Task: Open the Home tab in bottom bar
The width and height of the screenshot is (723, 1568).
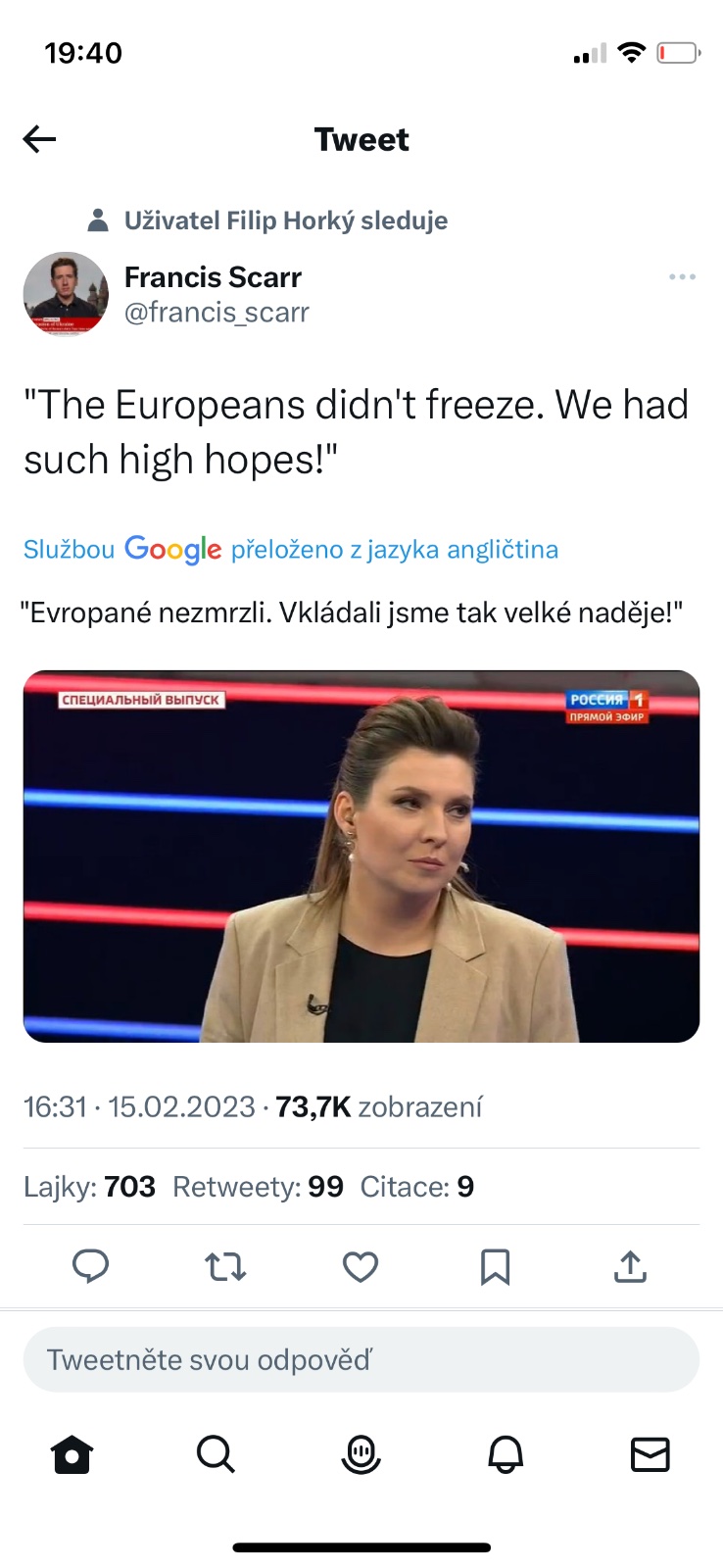Action: point(72,1454)
